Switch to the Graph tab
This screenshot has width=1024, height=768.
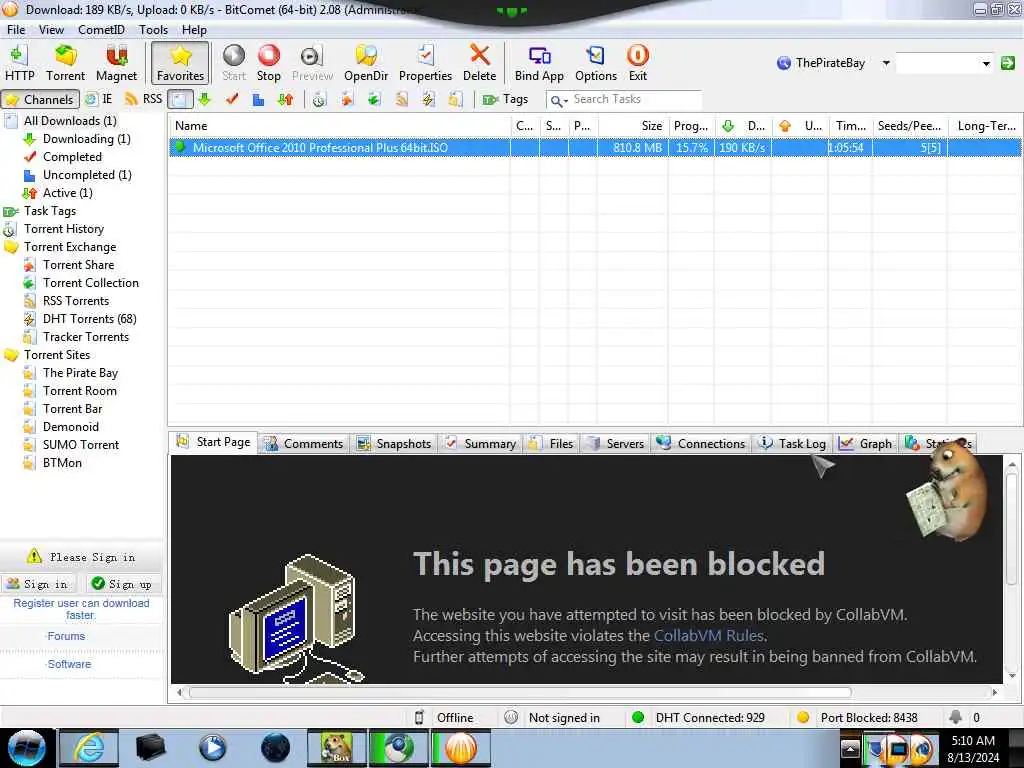[867, 443]
